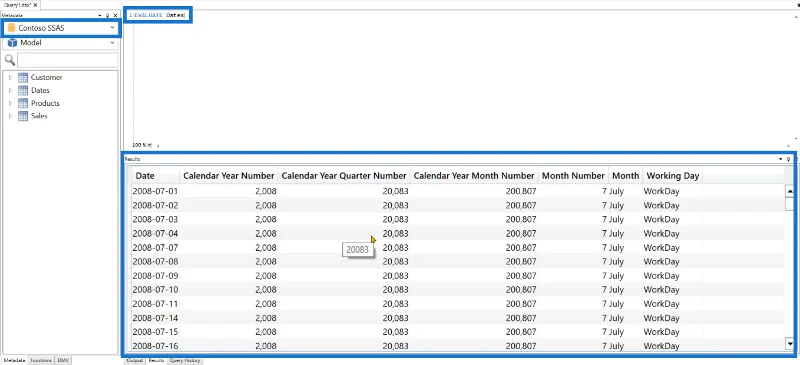Viewport: 800px width, 365px height.
Task: Open the 100 % zoom dropdown
Action: 150,145
